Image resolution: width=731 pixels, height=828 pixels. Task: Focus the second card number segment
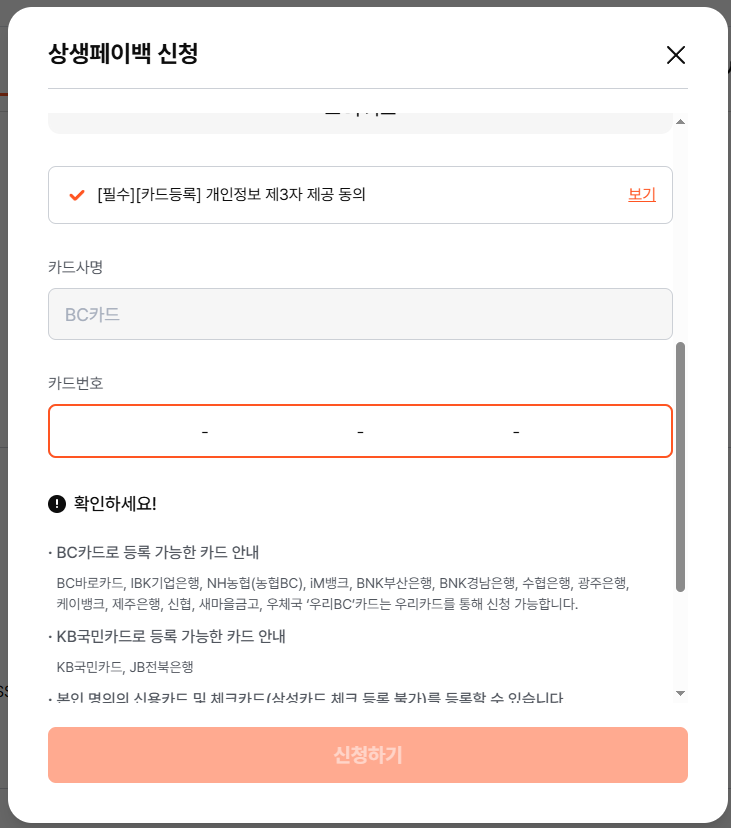point(282,431)
